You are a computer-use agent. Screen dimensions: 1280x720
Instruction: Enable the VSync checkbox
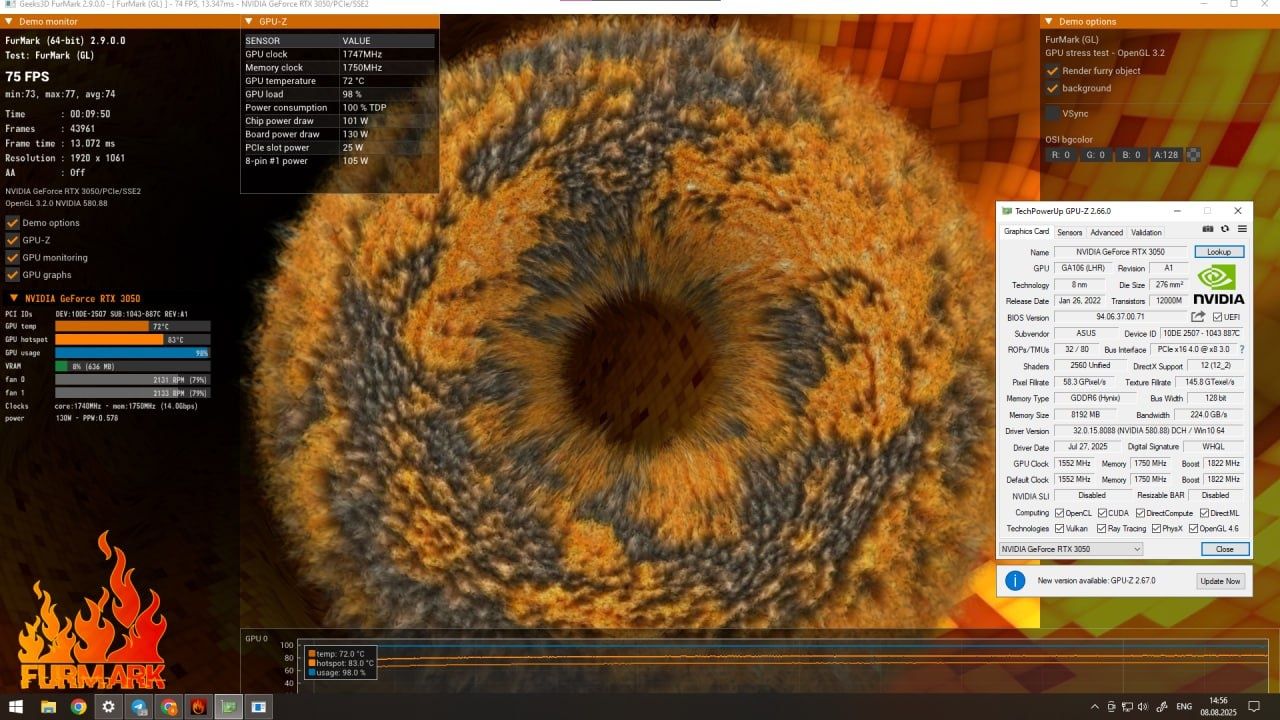(x=1052, y=114)
